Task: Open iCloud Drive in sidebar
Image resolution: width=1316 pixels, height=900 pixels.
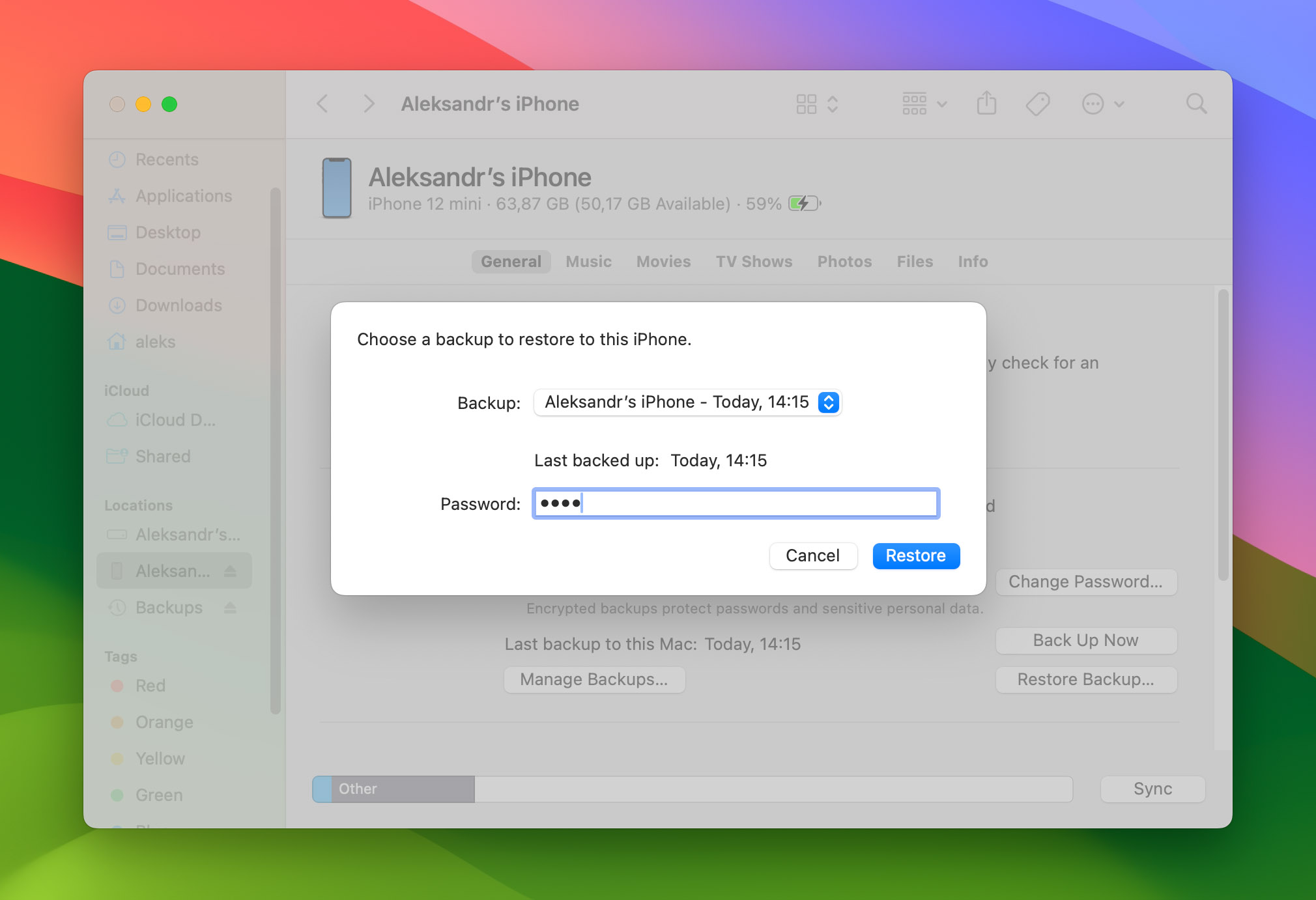Action: tap(175, 420)
